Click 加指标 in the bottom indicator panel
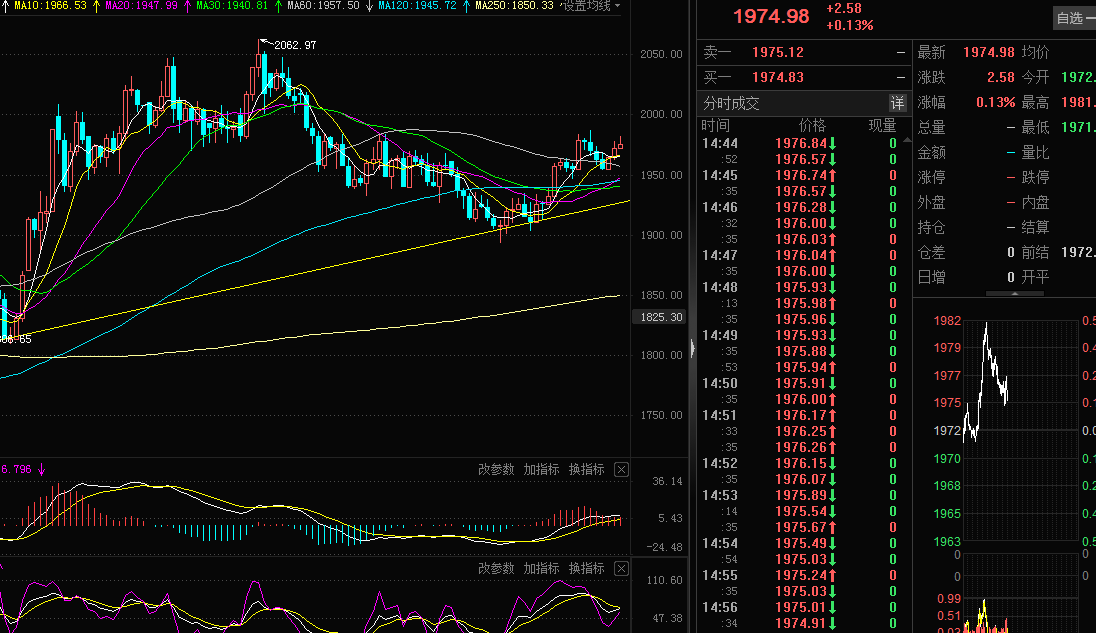Viewport: 1096px width, 633px height. 541,568
